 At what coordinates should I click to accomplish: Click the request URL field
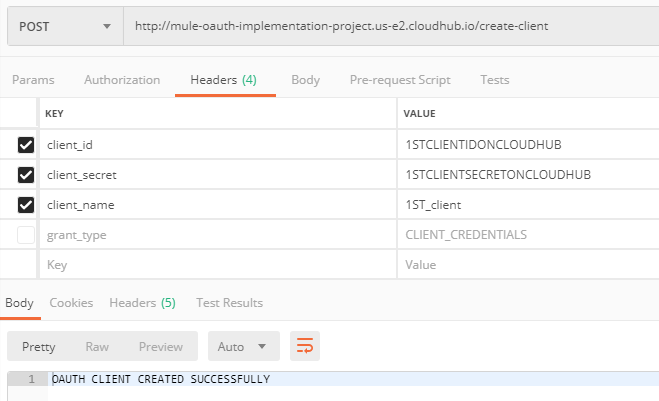click(x=390, y=25)
